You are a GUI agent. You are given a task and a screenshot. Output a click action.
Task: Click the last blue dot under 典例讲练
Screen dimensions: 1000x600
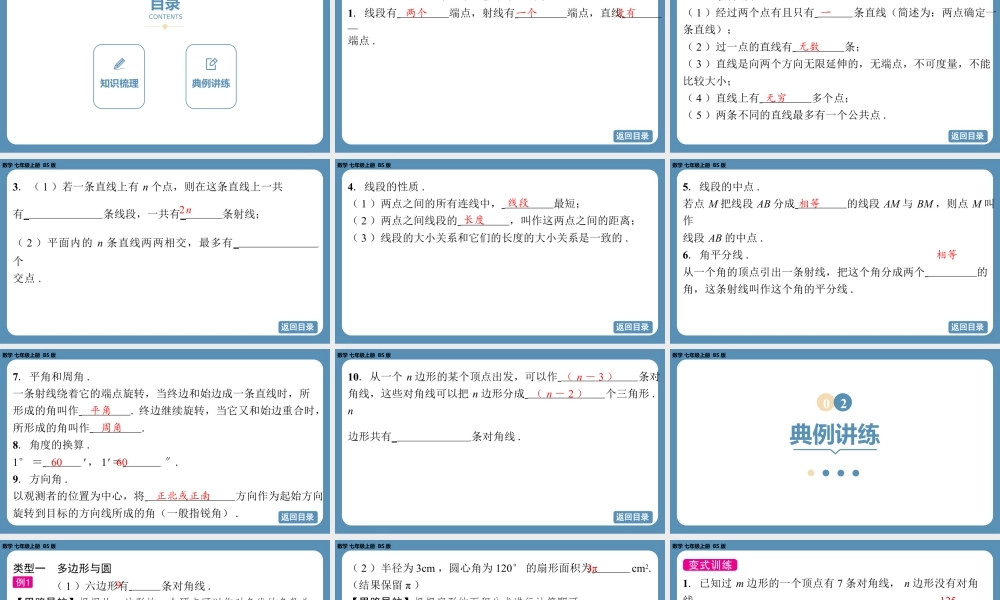[856, 472]
